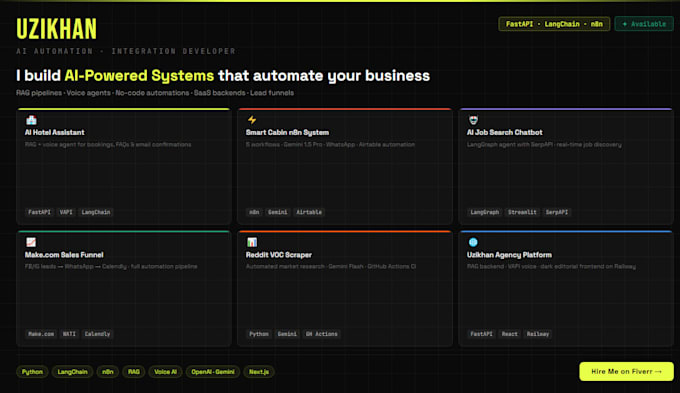Click the globe icon on Uzikhan Agency Platform card

click(473, 242)
